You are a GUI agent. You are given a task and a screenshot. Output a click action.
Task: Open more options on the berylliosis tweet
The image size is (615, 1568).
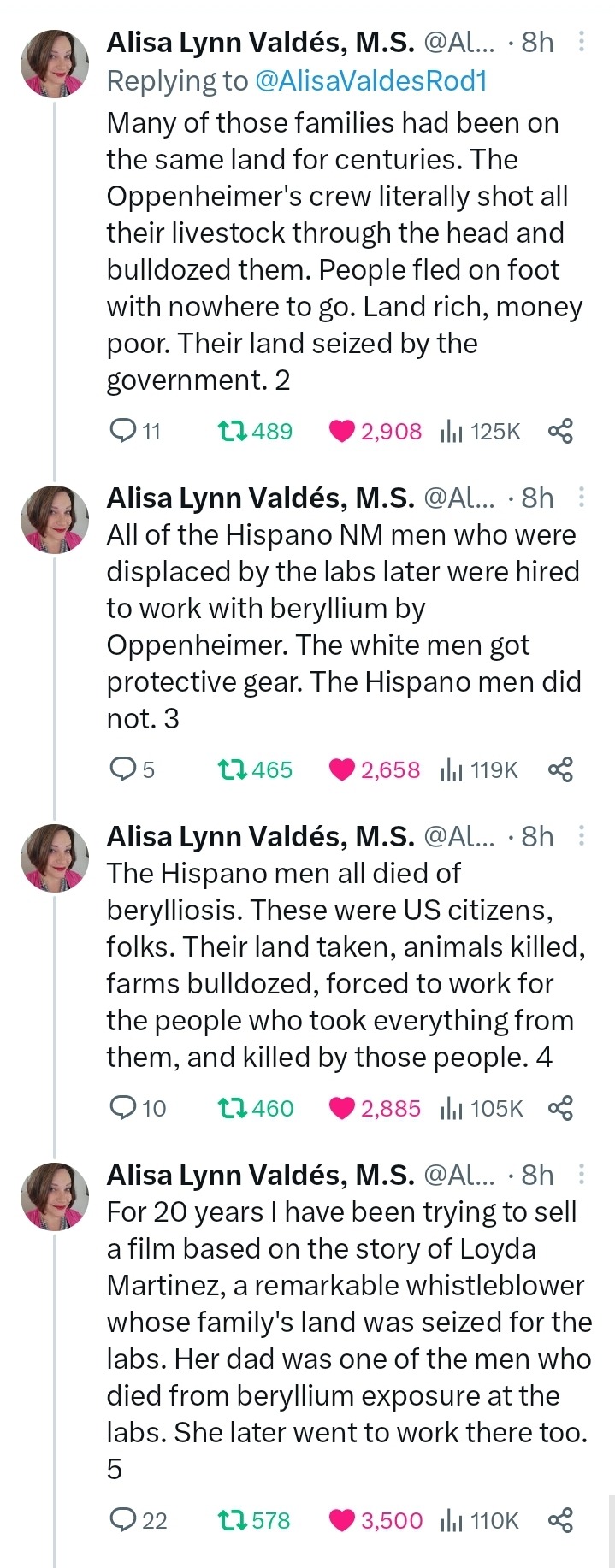[582, 836]
